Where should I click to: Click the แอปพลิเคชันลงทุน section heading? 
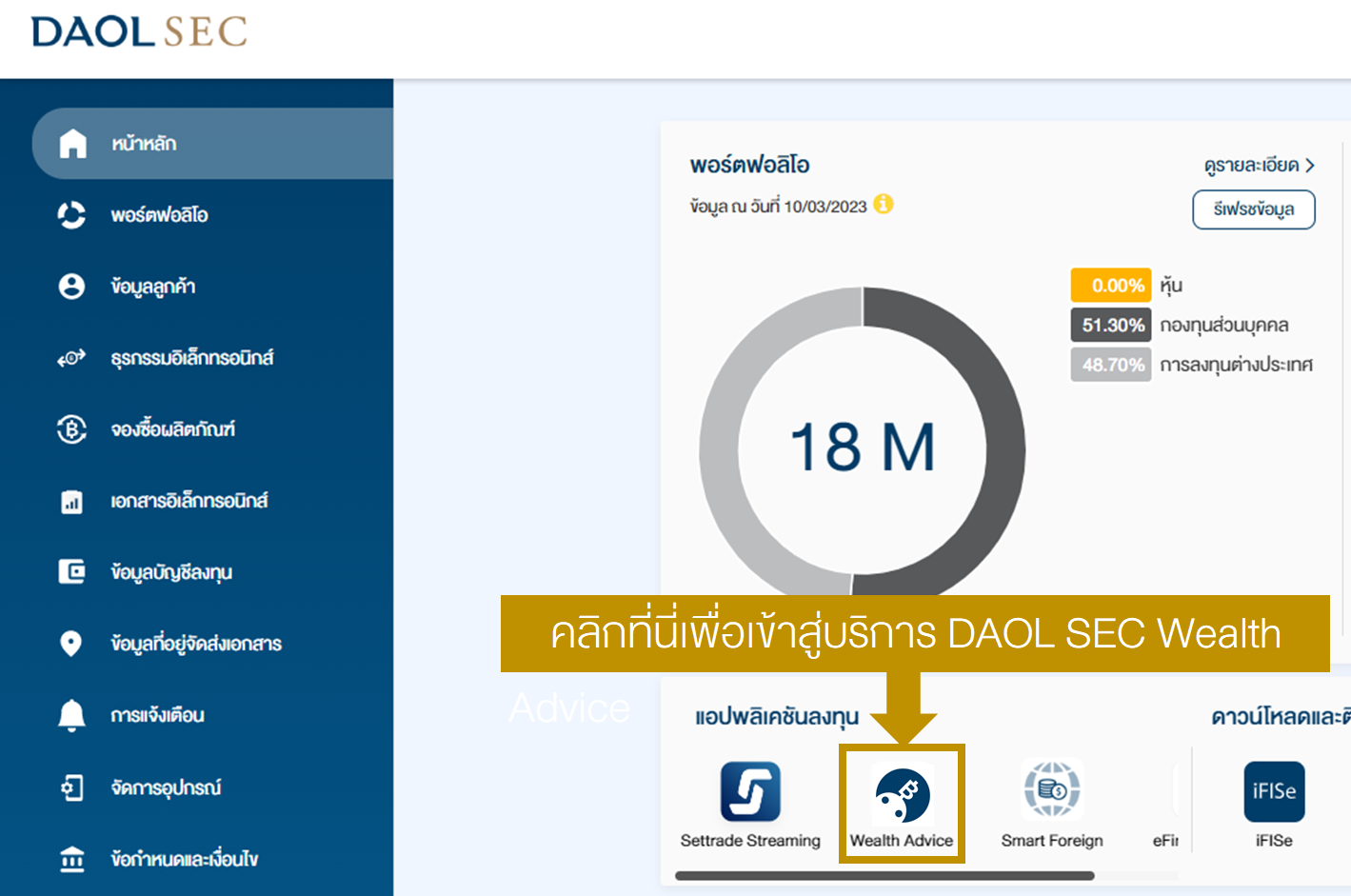coord(777,717)
